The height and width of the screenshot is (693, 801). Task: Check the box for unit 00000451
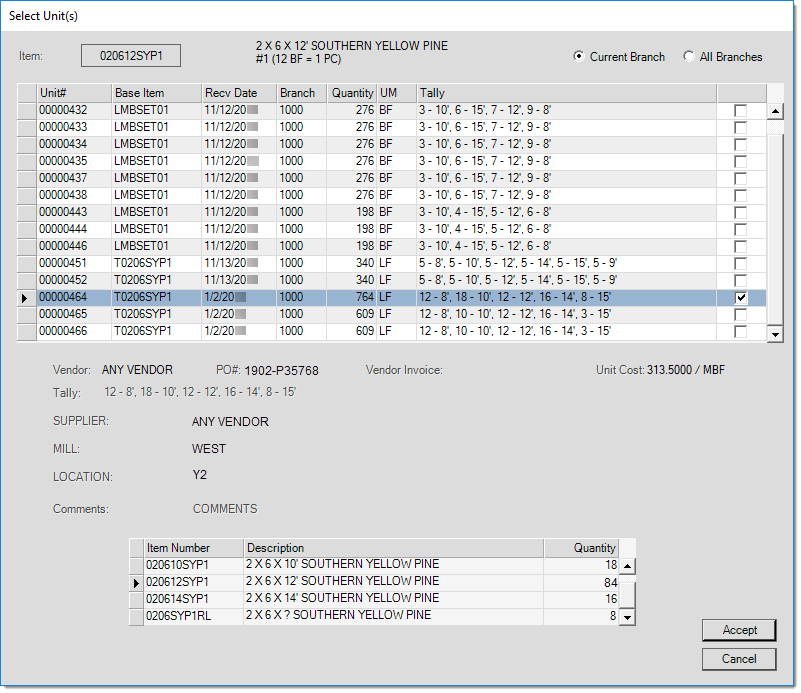(x=740, y=264)
